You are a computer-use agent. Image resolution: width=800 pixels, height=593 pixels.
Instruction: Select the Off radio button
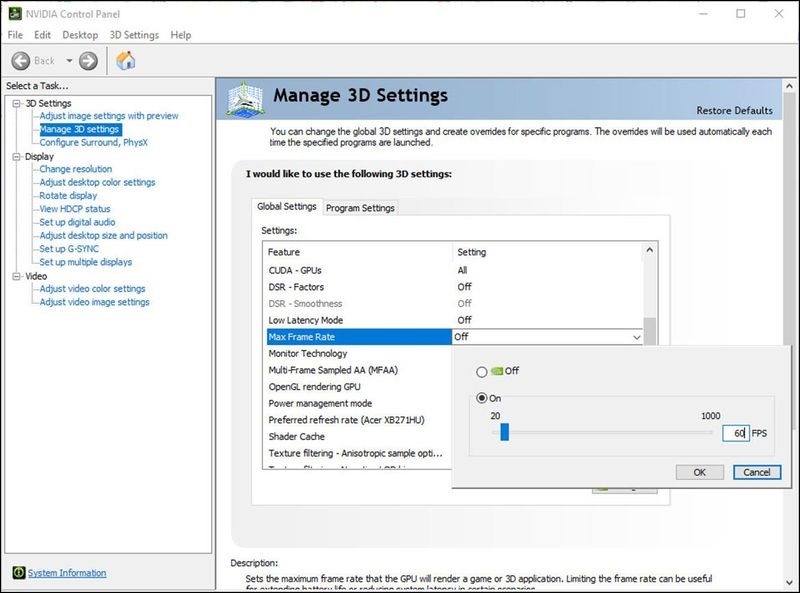pyautogui.click(x=482, y=372)
